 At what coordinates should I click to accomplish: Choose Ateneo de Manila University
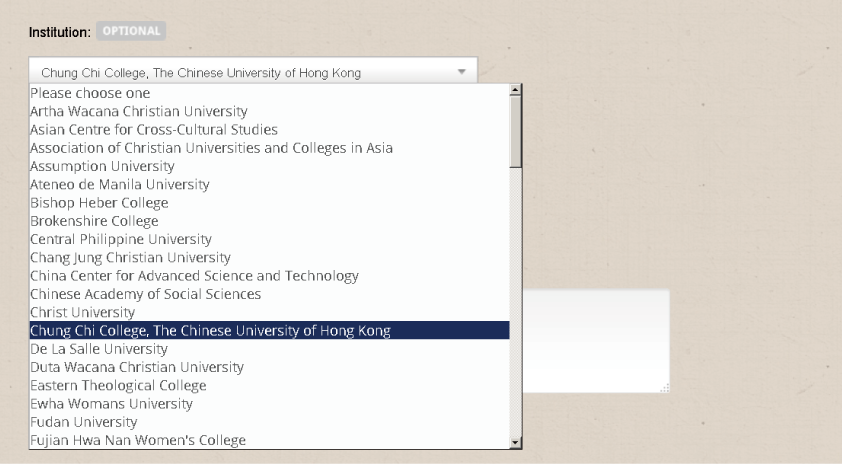click(x=269, y=184)
